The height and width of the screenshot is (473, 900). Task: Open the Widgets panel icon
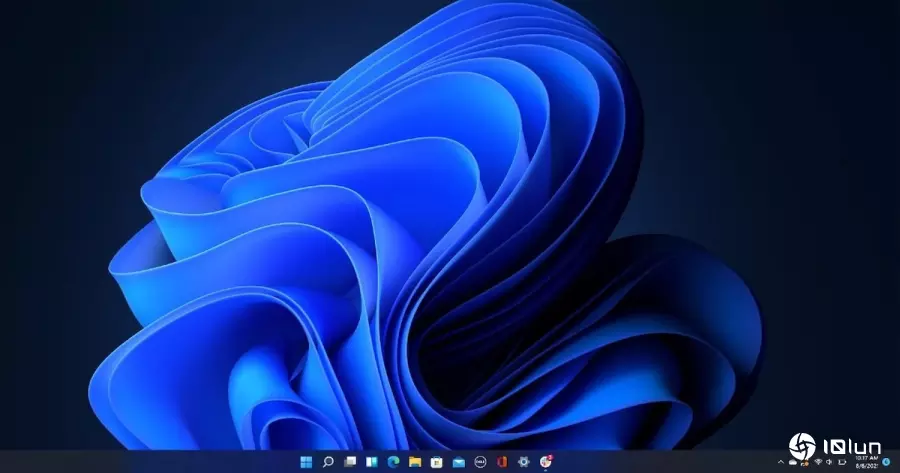[371, 462]
